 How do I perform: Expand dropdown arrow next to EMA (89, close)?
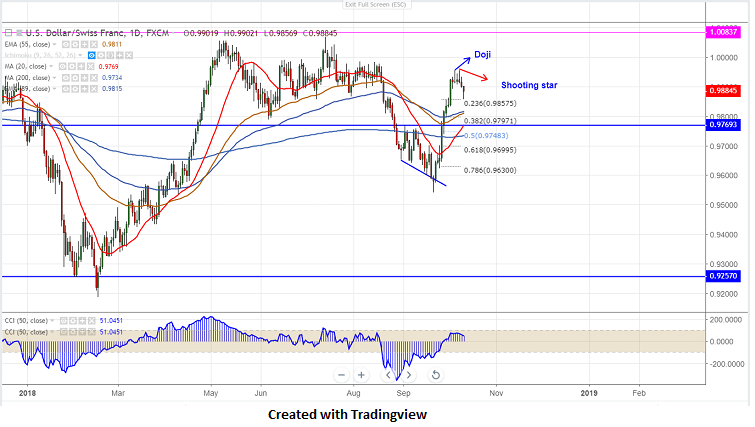[x=54, y=89]
